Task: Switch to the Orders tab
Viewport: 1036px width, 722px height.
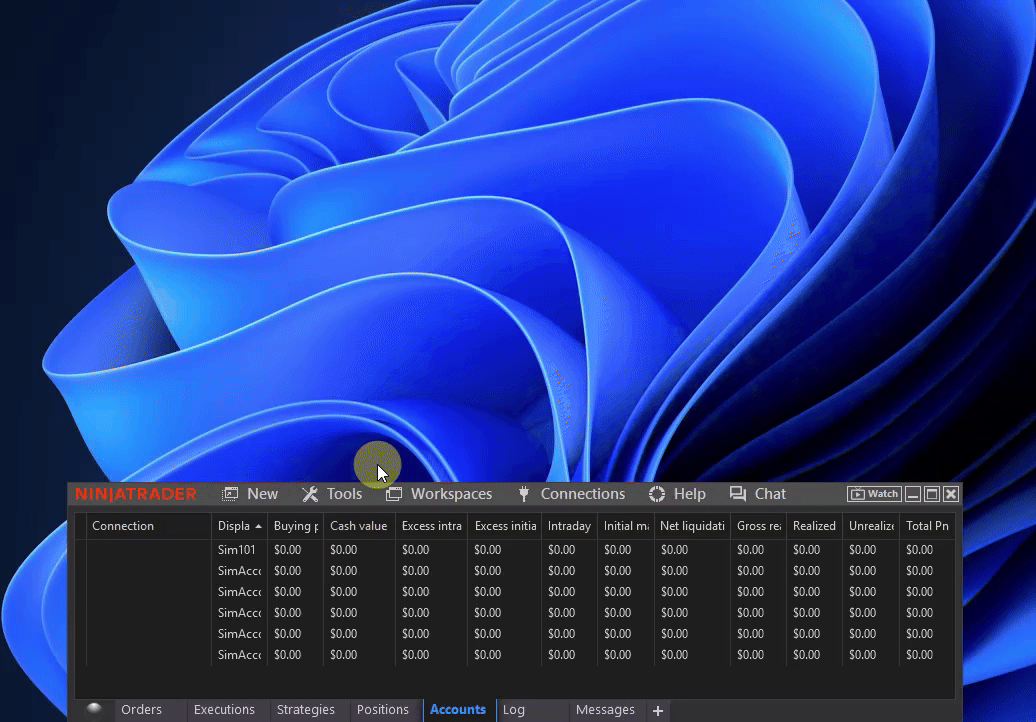Action: [141, 710]
